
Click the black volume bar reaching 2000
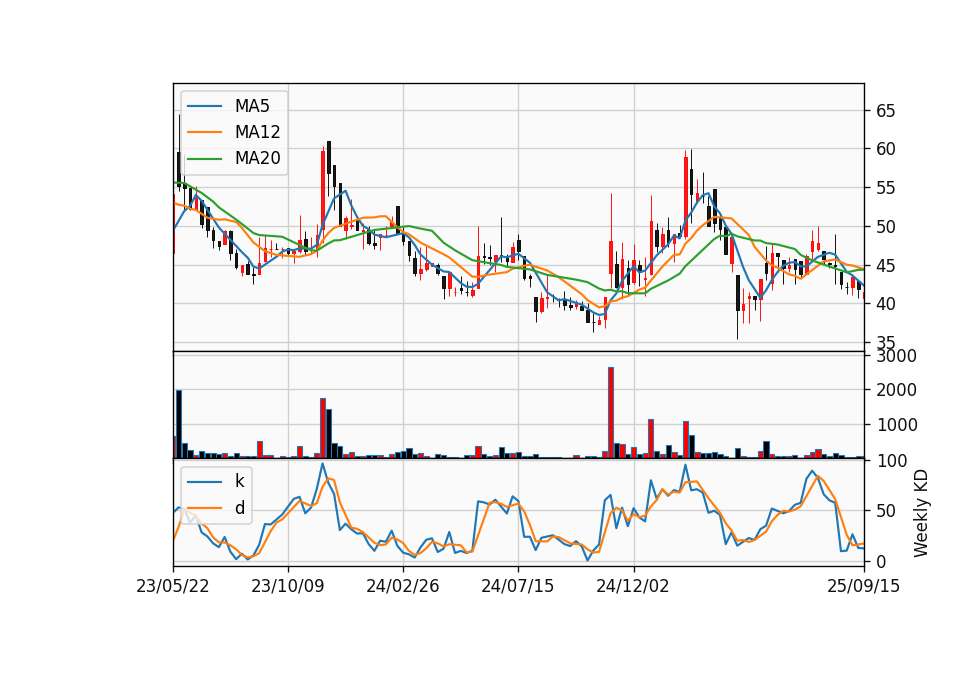click(179, 424)
